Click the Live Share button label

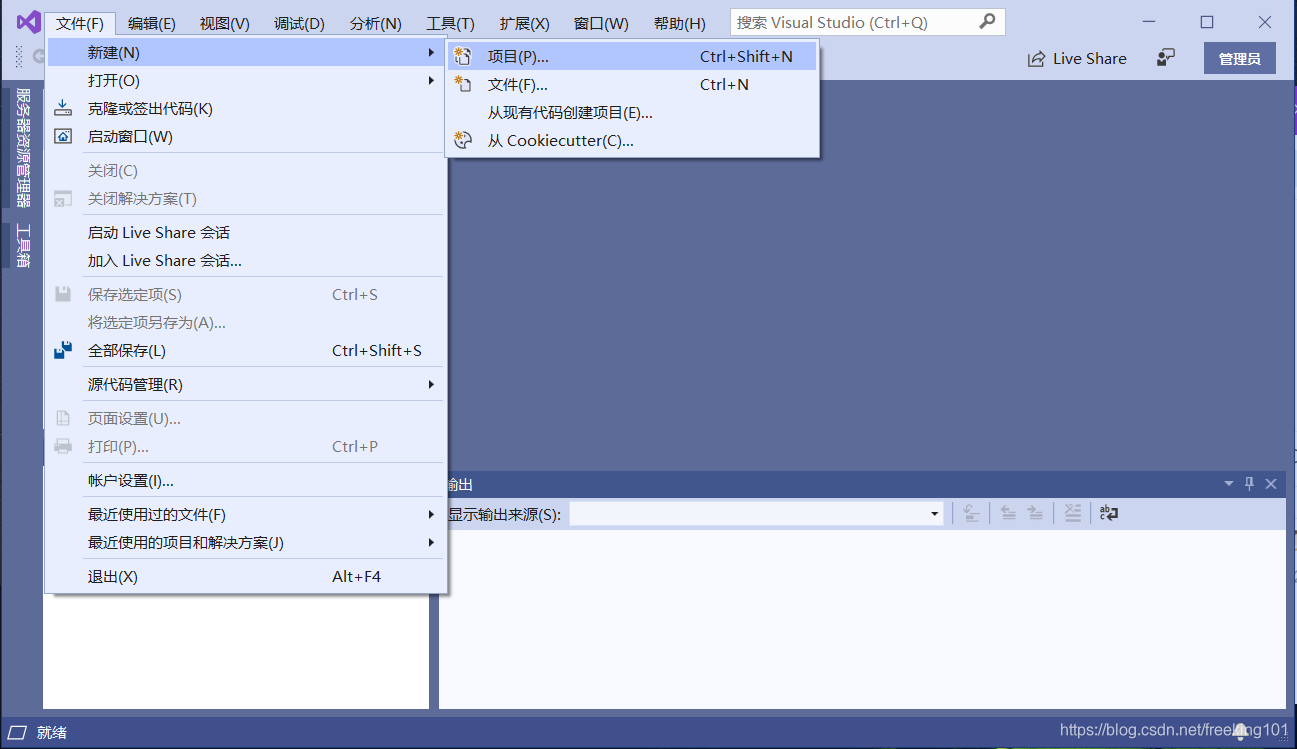(1089, 59)
